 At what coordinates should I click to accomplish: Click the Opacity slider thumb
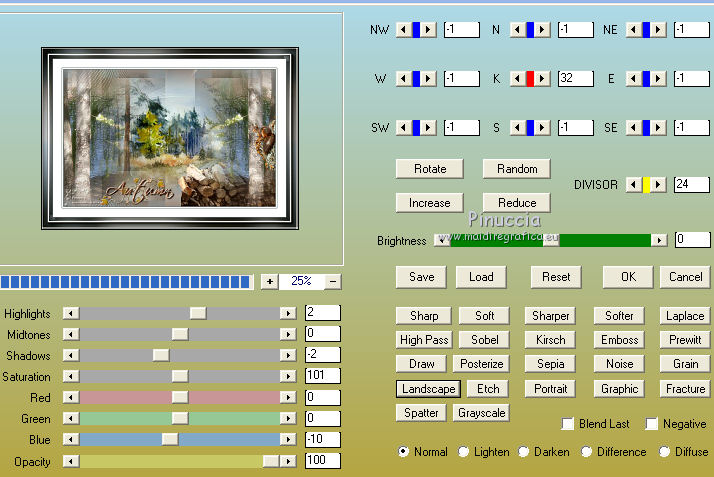[x=271, y=461]
